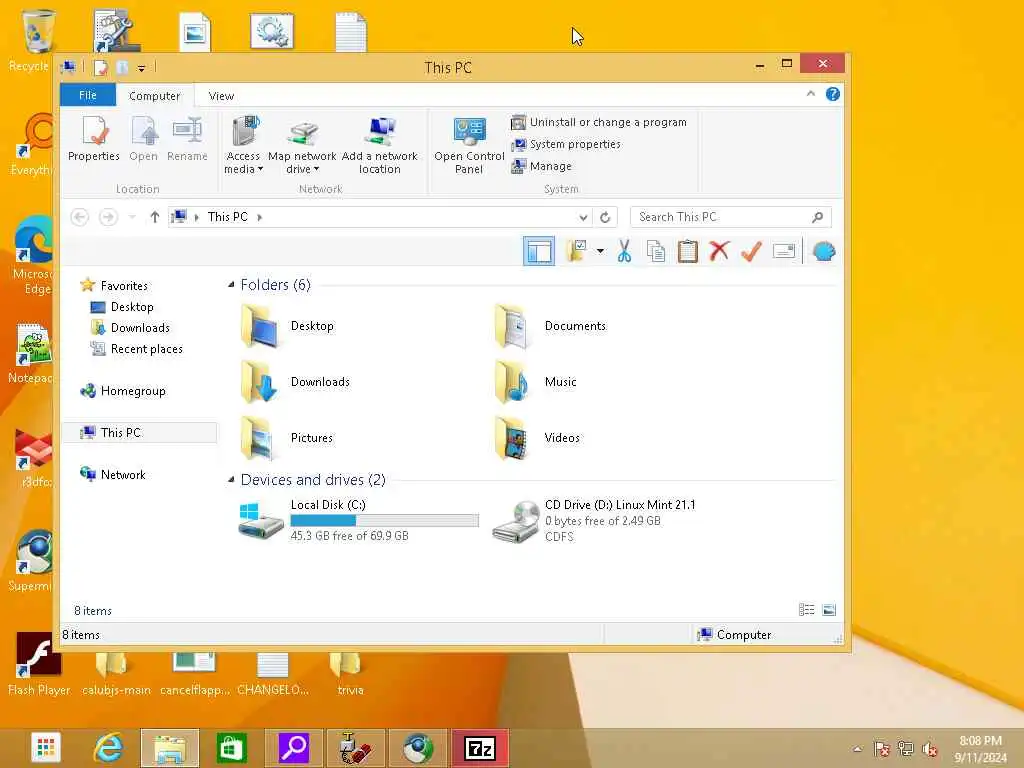Select CD Drive (D:) Linux Mint
Screen dimensions: 1024x768
tap(594, 520)
